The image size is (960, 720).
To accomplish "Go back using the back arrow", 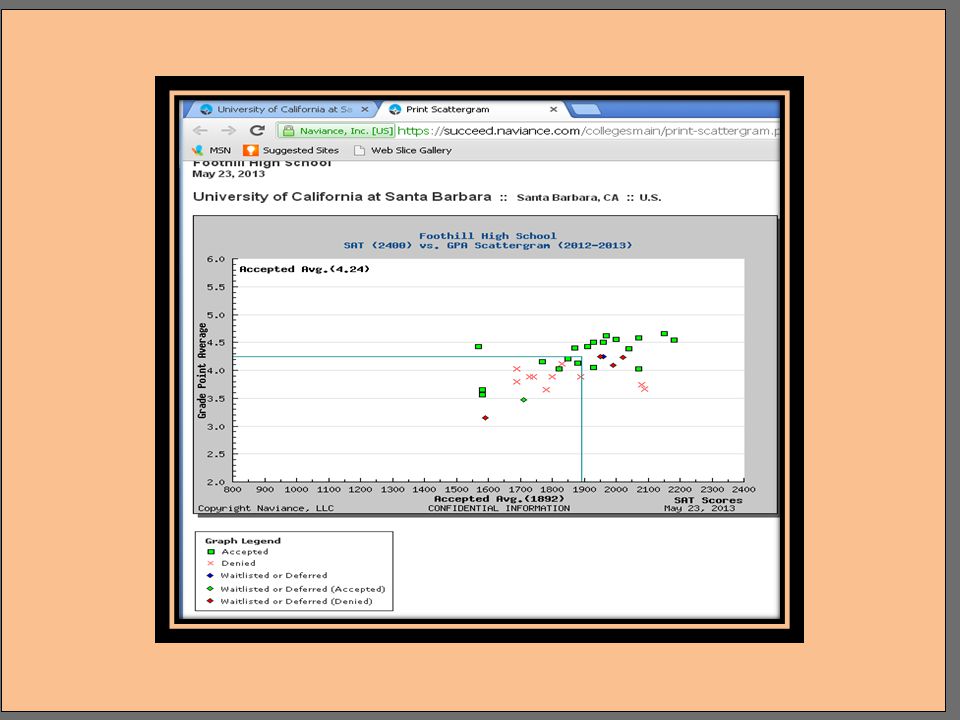I will coord(200,130).
